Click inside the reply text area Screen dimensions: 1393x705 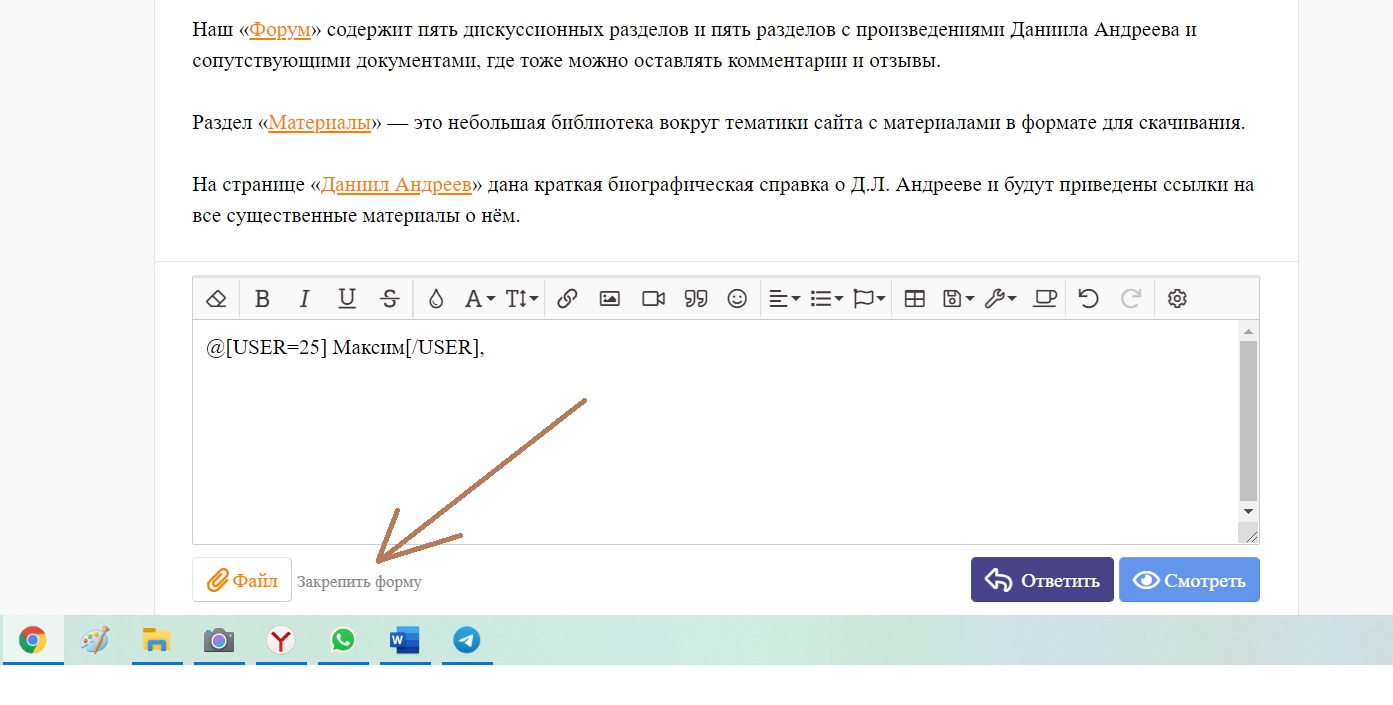point(714,432)
